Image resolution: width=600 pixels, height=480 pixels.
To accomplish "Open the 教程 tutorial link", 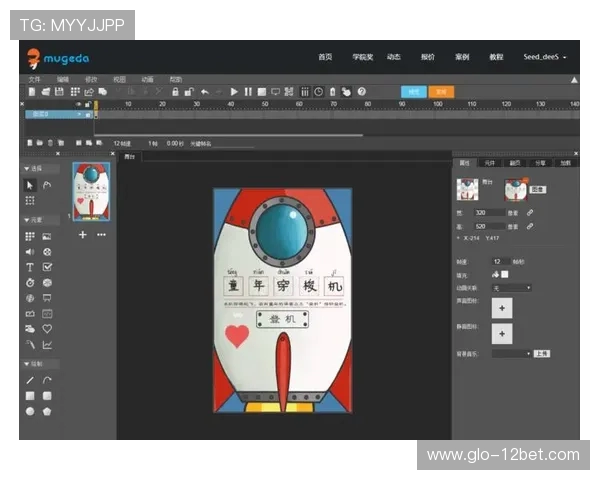I will [x=496, y=57].
